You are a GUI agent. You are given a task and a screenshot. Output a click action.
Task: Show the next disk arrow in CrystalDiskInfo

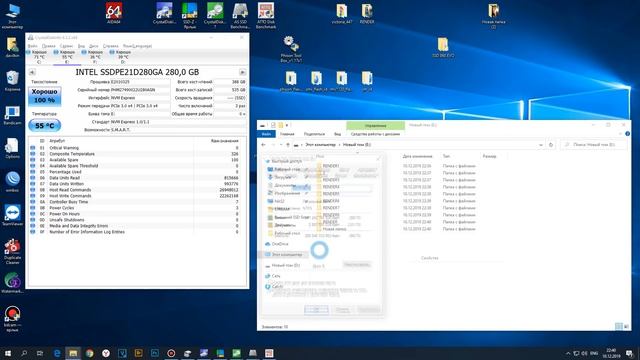(242, 72)
